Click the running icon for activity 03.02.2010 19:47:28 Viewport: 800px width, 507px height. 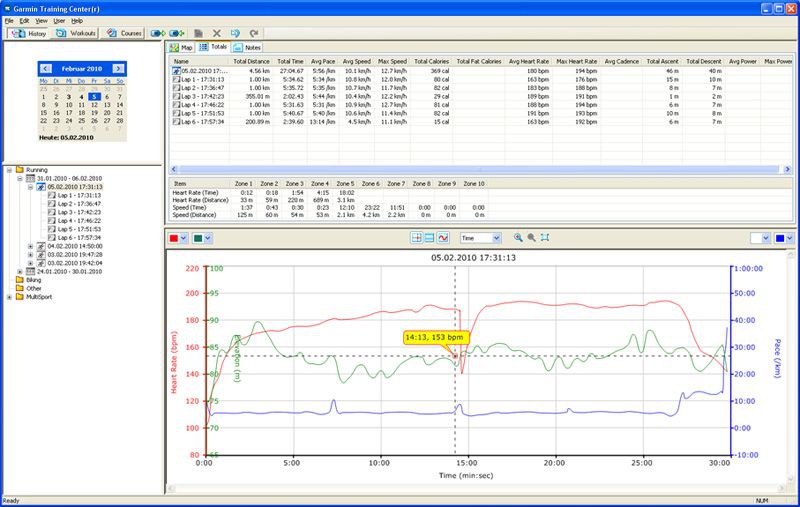pos(41,255)
